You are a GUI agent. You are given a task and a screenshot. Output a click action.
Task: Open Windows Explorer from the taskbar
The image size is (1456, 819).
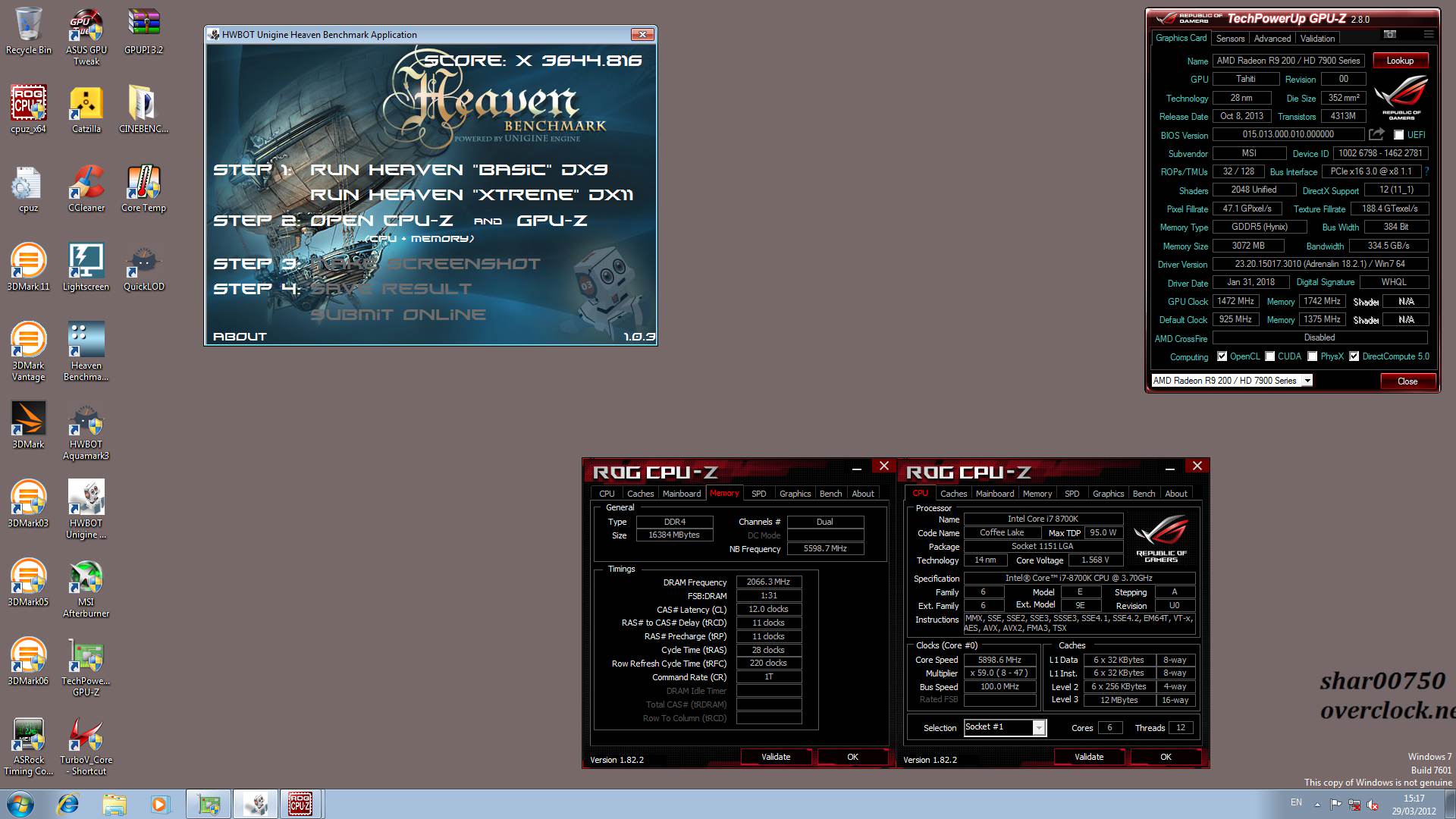pos(114,804)
